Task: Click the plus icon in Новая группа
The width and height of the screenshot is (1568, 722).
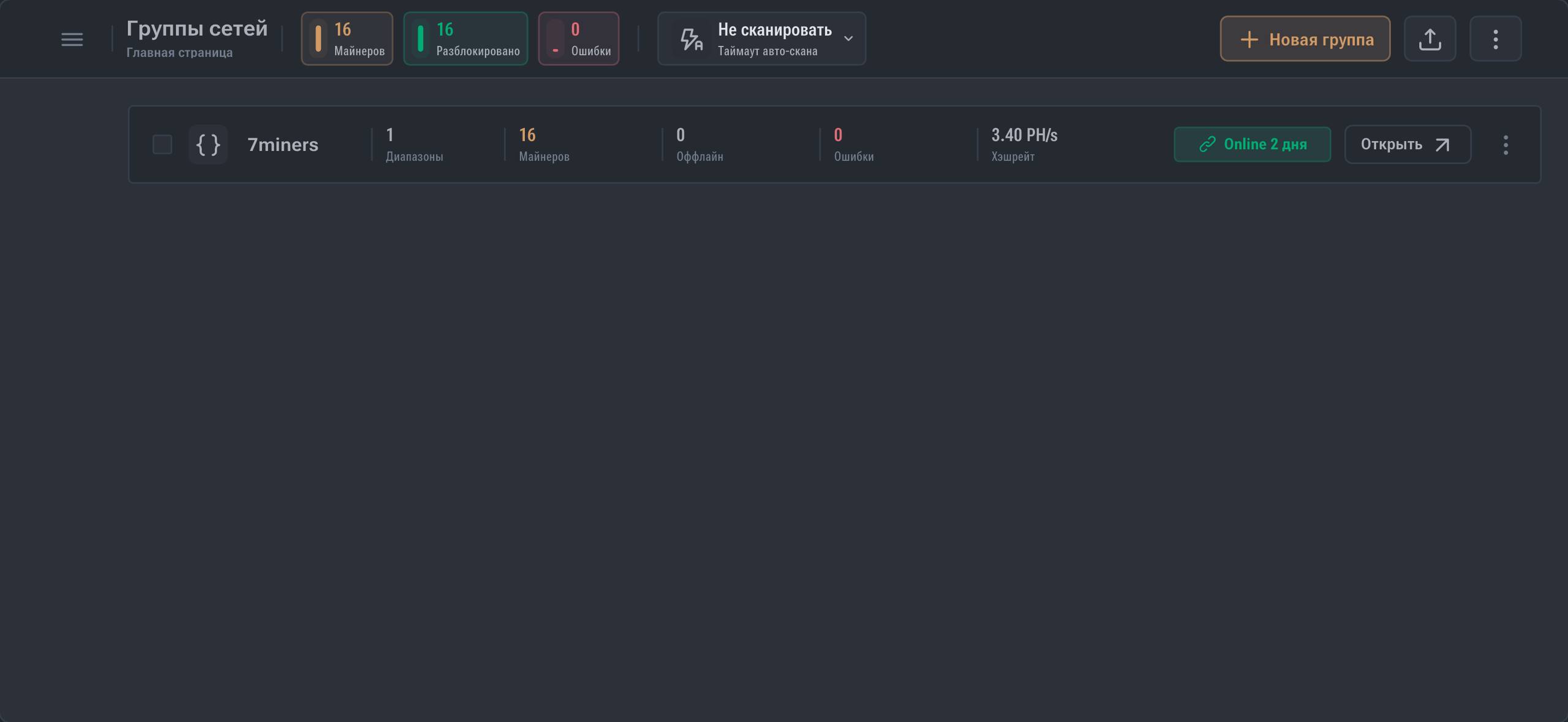Action: pos(1249,39)
